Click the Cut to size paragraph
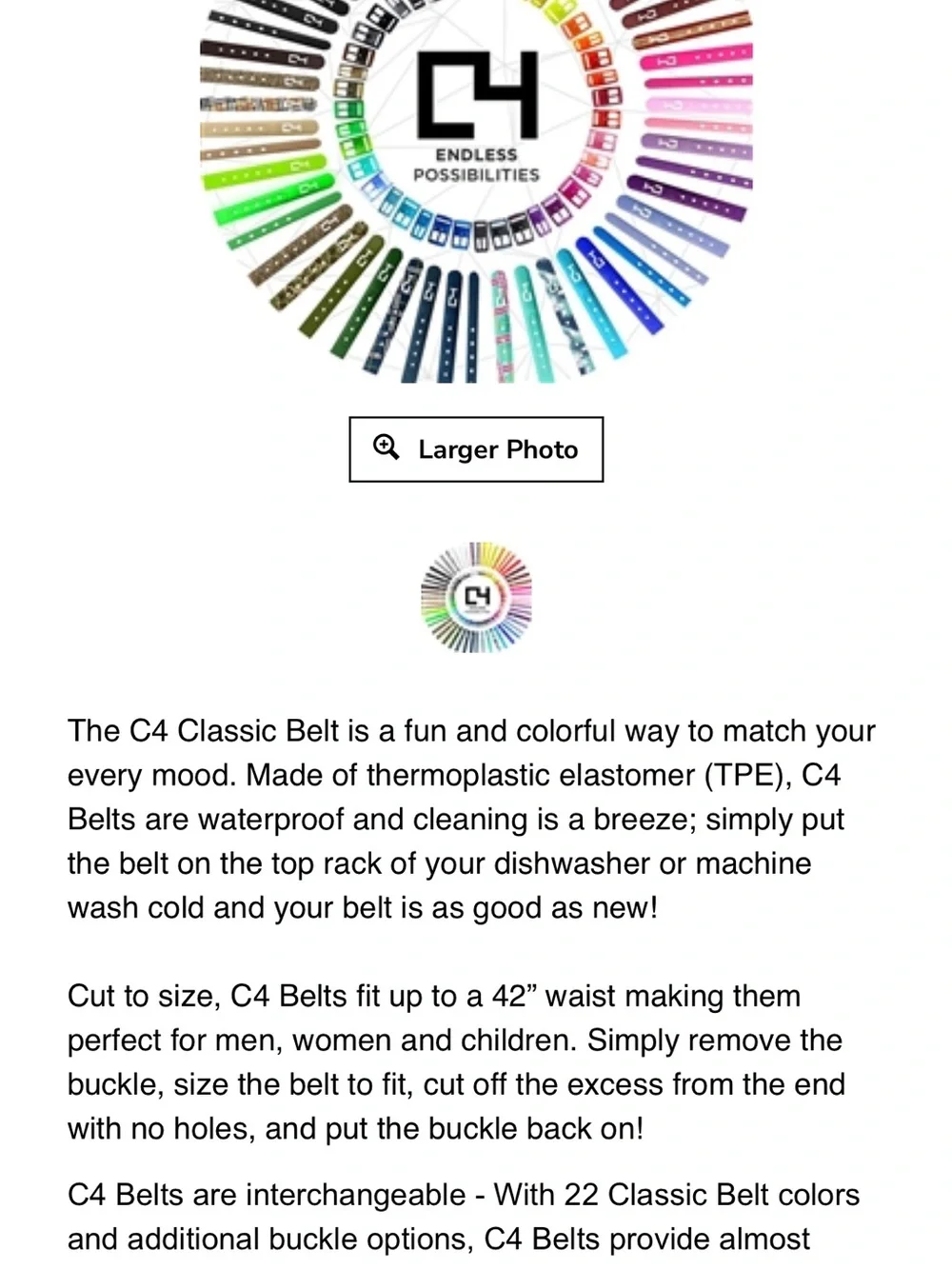This screenshot has height=1269, width=952. [457, 1062]
